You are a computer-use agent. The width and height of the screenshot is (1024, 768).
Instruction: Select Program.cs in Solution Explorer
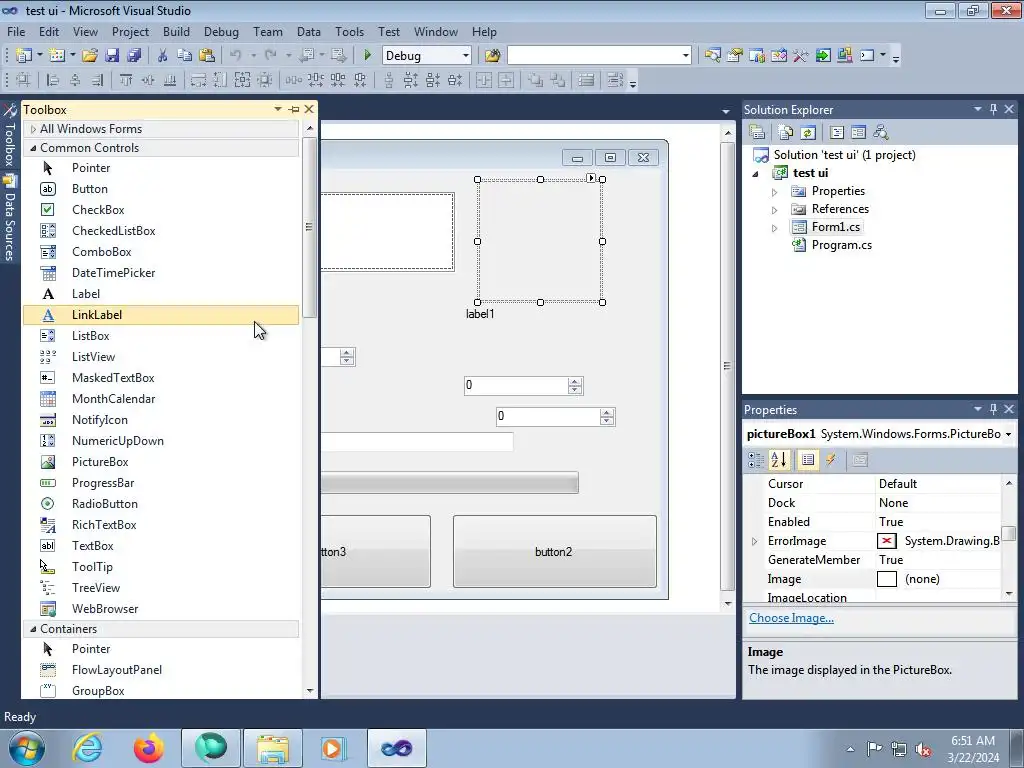tap(841, 245)
